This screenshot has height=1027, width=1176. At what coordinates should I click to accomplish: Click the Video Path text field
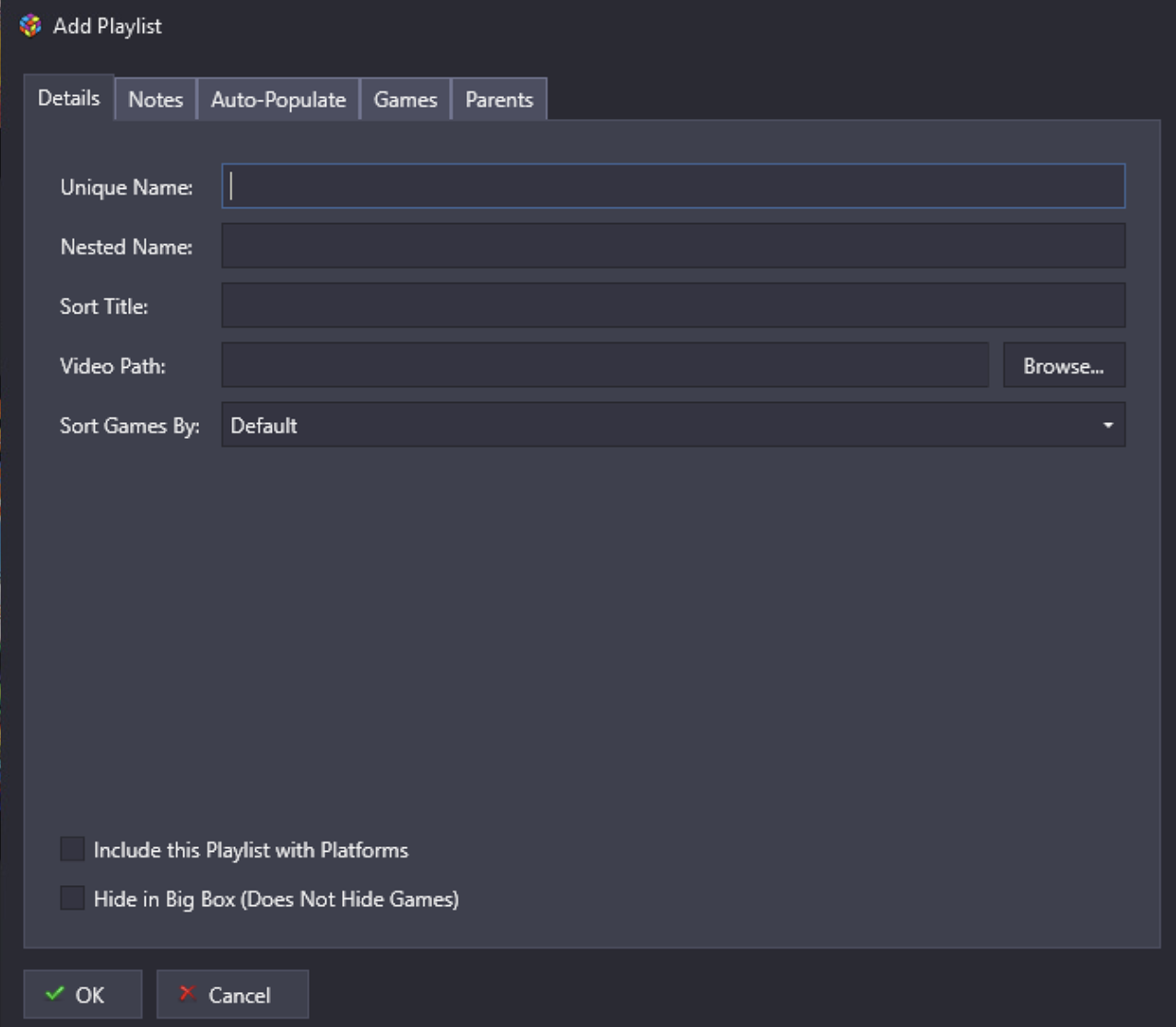(606, 365)
